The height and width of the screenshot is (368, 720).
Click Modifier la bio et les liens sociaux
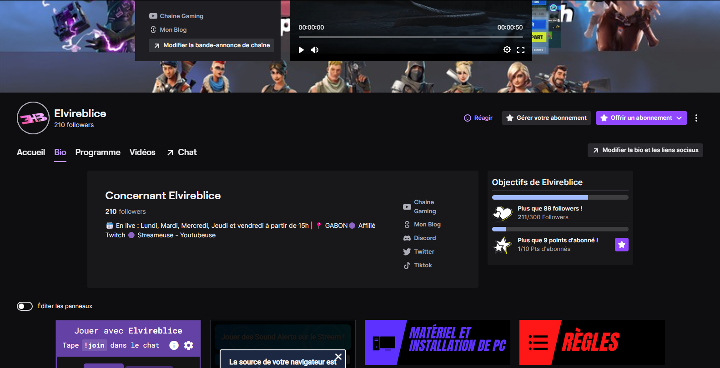pyautogui.click(x=645, y=150)
